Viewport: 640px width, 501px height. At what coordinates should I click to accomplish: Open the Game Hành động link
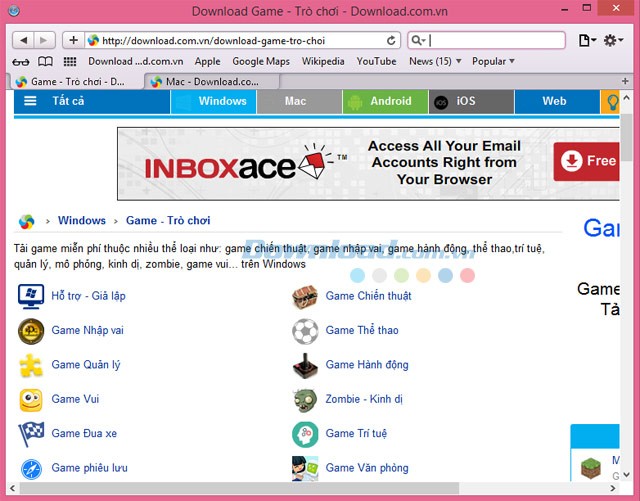367,365
